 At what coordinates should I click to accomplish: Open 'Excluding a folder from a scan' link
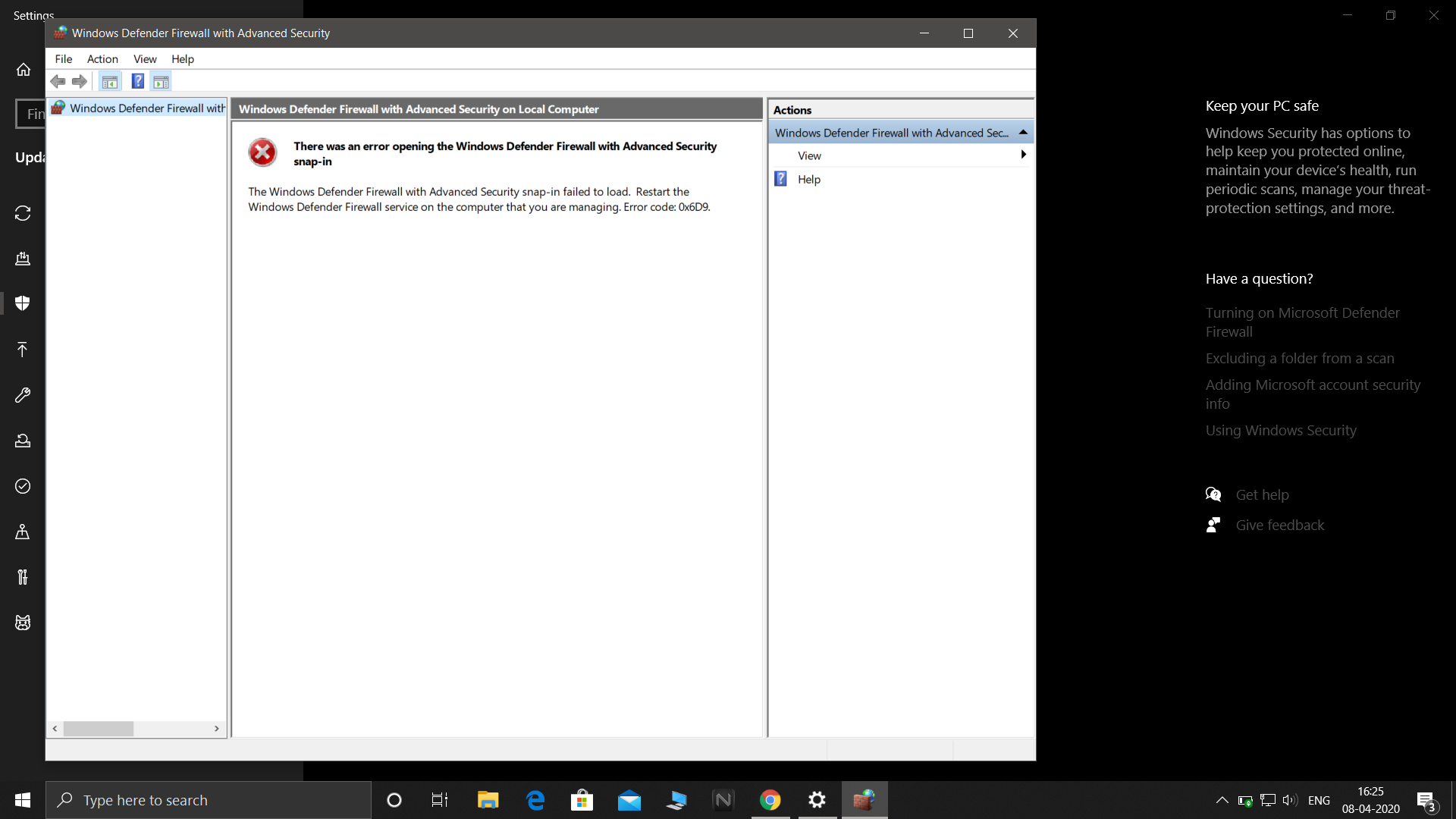[1300, 358]
